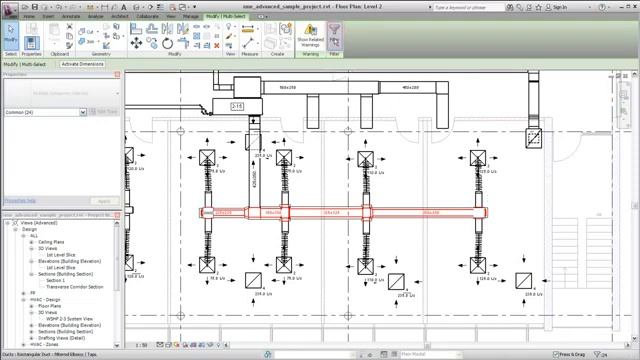The width and height of the screenshot is (640, 360).
Task: Click the Text tool A icon
Action: click(124, 7)
